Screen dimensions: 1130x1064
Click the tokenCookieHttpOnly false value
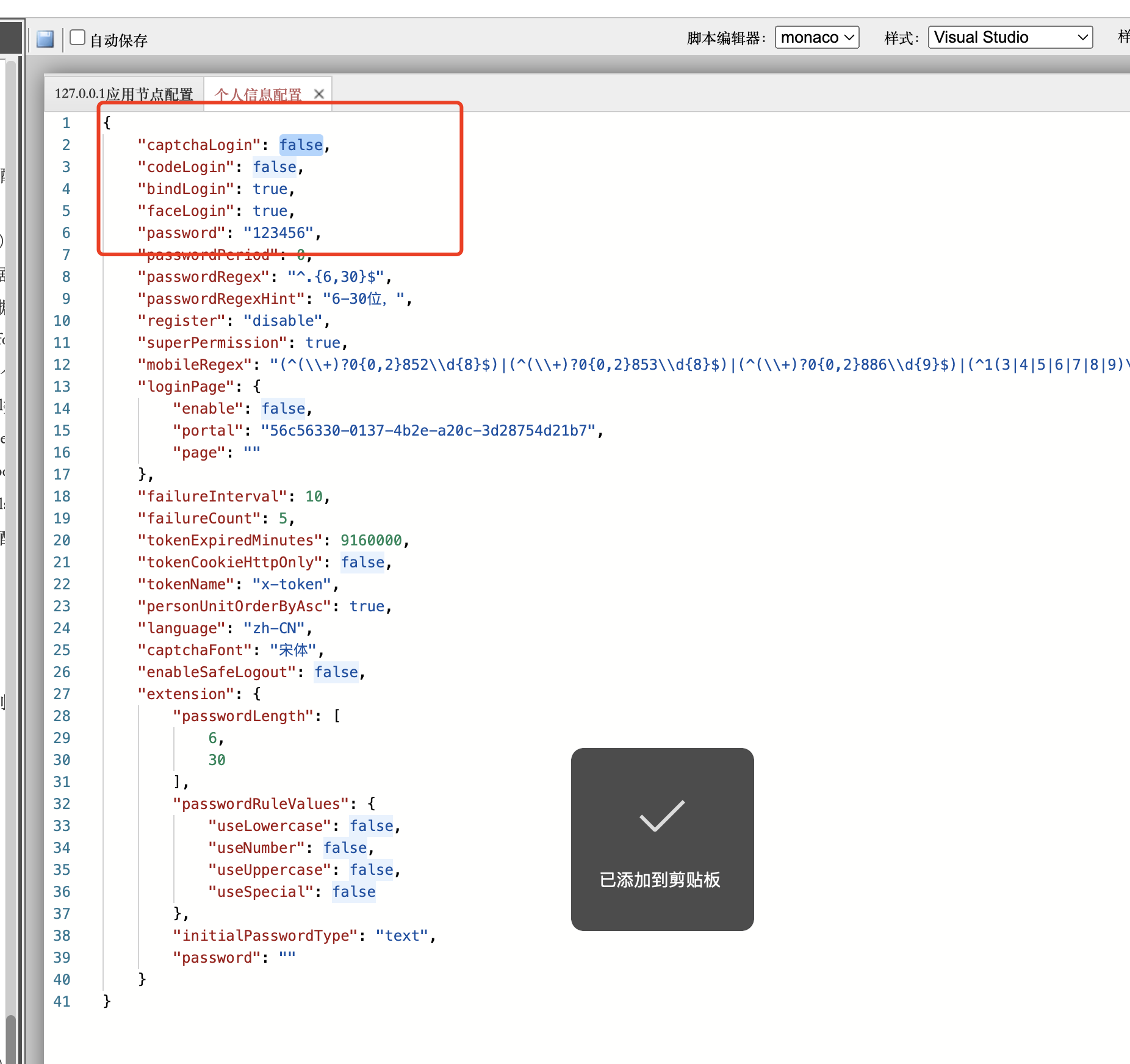(362, 563)
